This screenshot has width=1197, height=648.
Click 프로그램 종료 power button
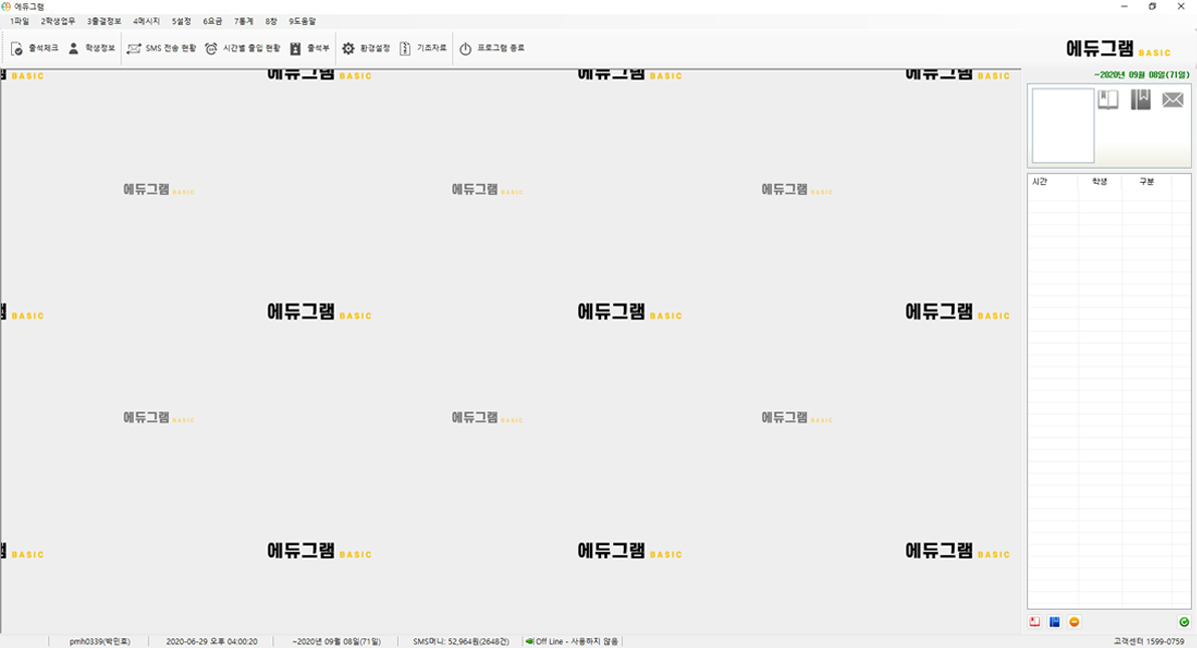pos(491,48)
